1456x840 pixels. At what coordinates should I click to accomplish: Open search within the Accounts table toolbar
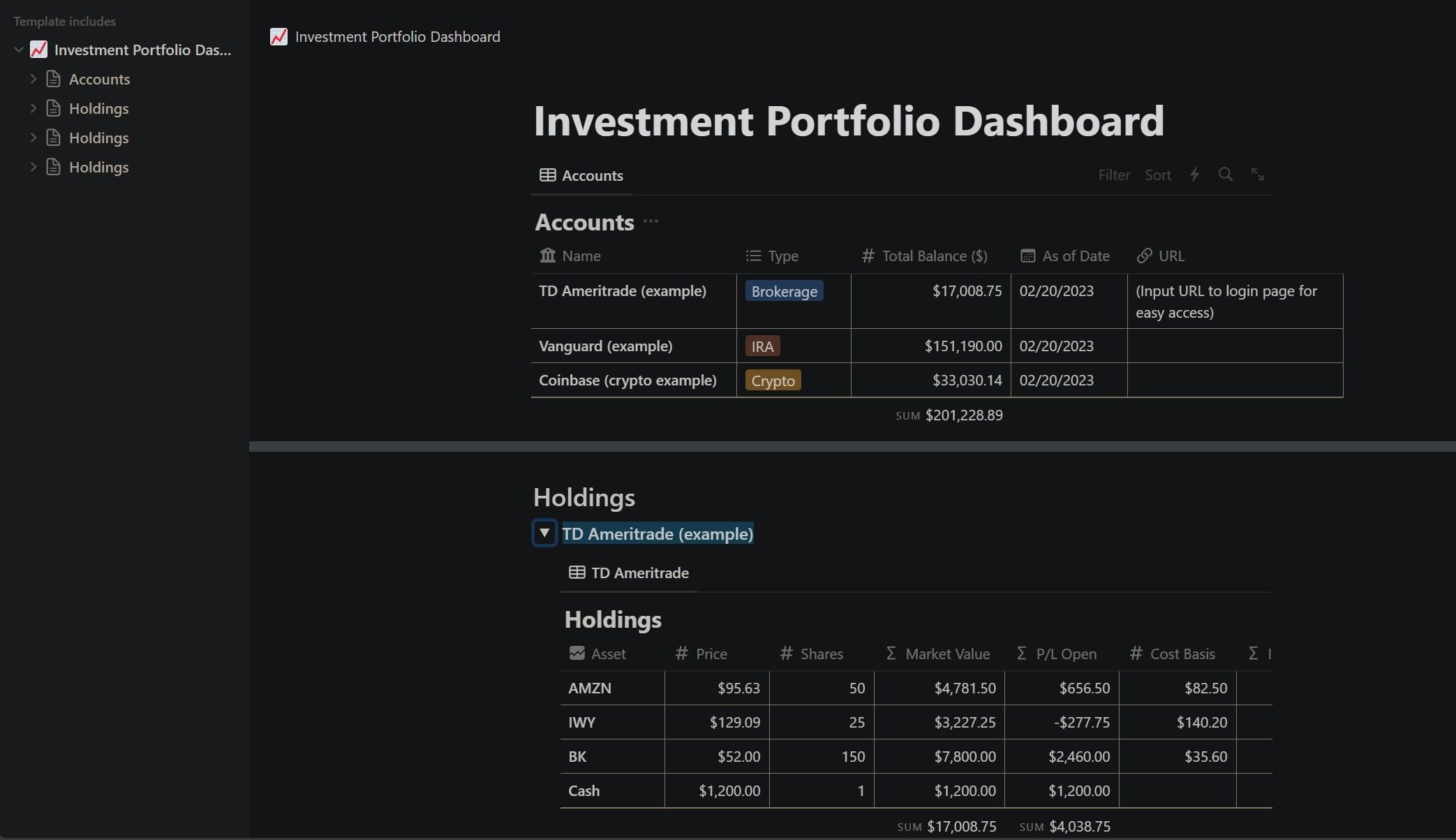[x=1226, y=175]
